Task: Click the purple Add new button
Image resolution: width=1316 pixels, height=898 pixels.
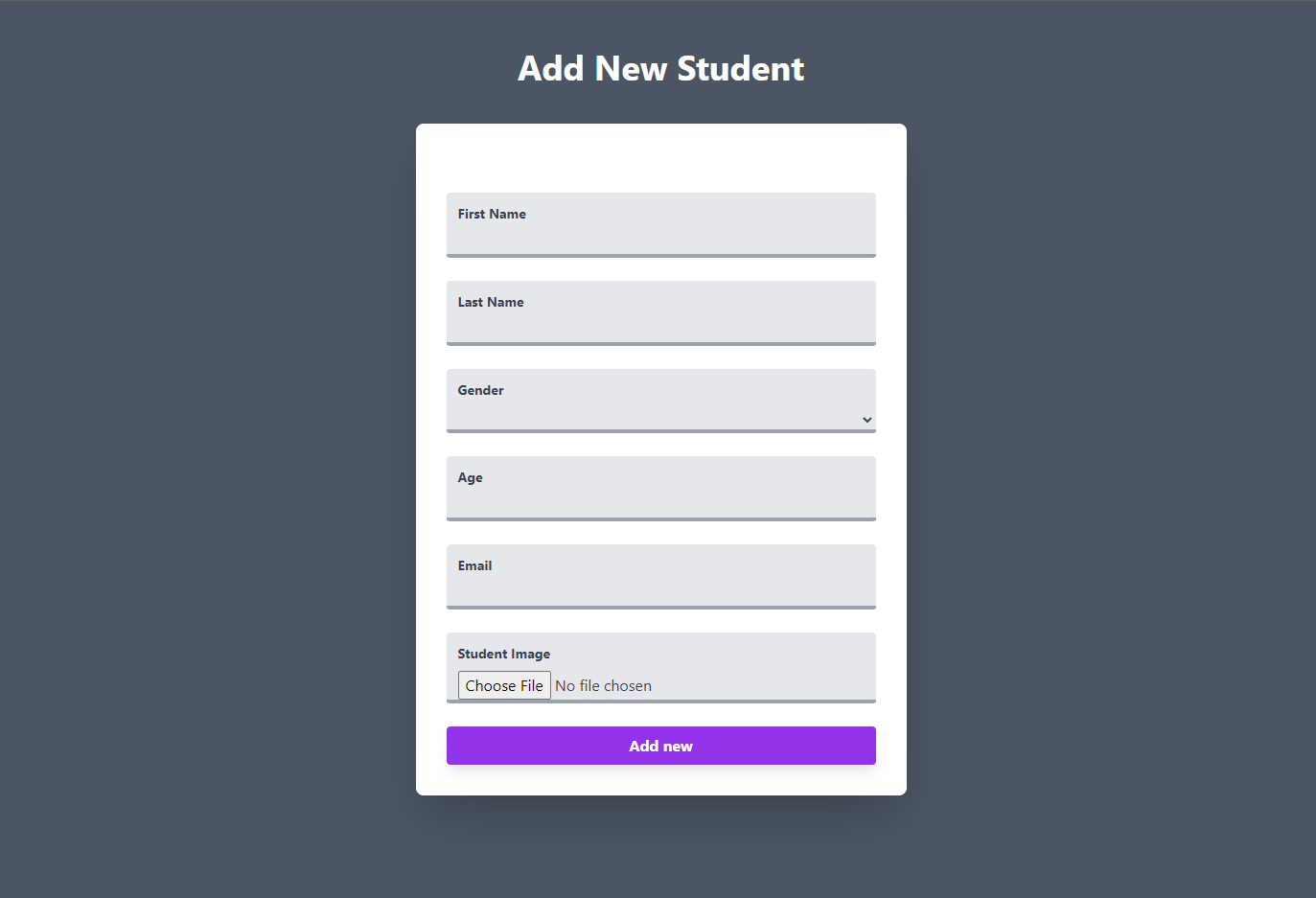Action: coord(660,746)
